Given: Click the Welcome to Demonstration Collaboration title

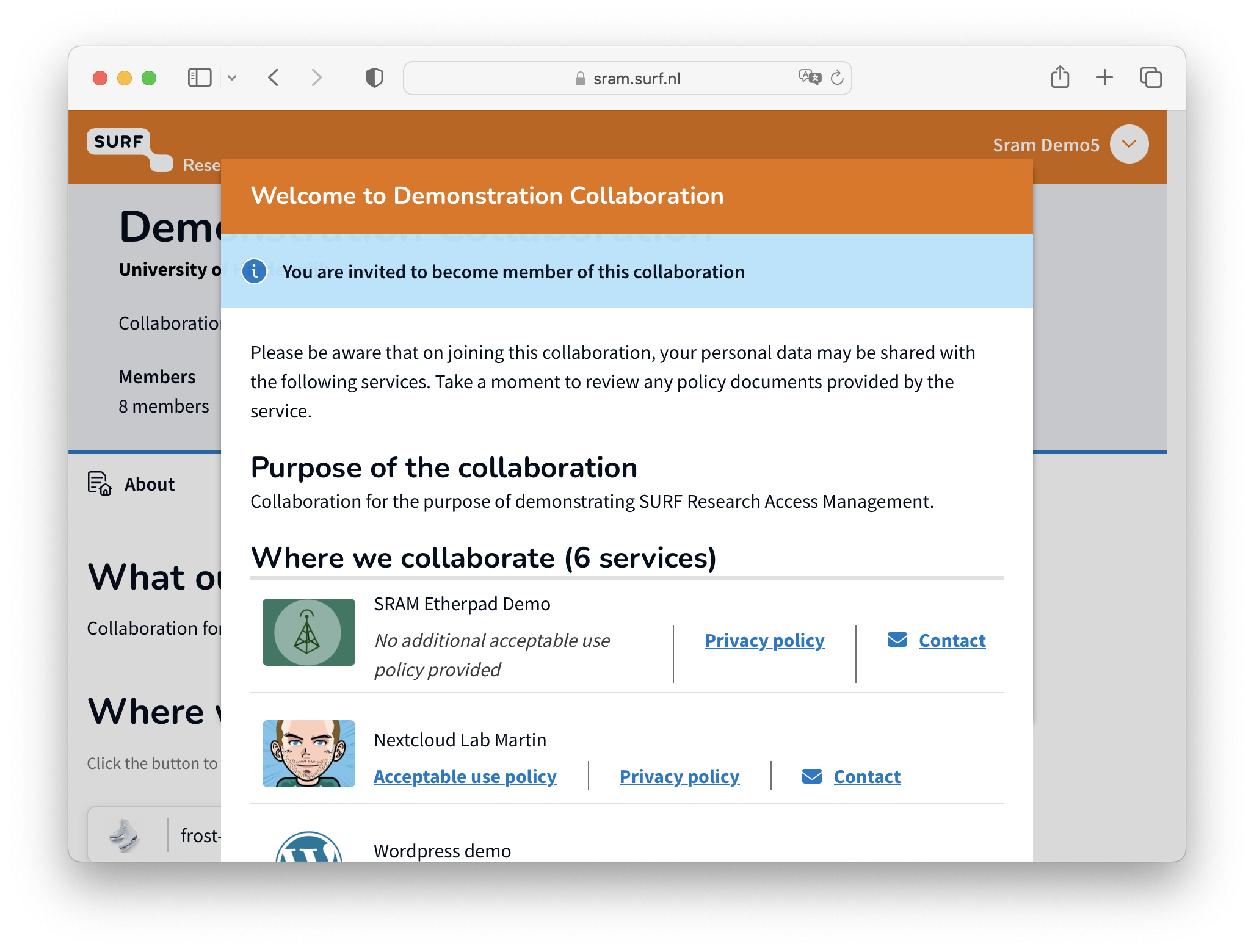Looking at the screenshot, I should coord(487,195).
